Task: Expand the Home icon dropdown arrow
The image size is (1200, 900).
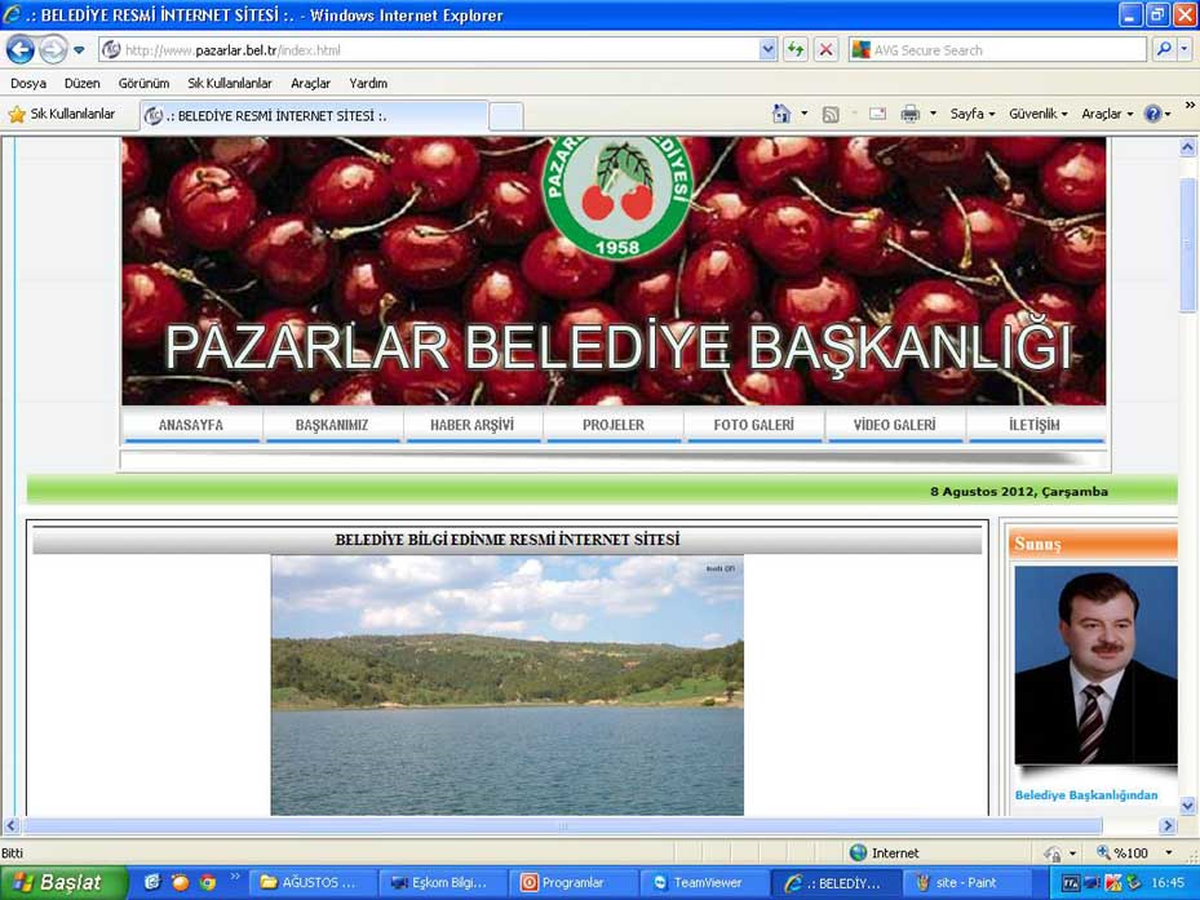Action: (x=804, y=114)
